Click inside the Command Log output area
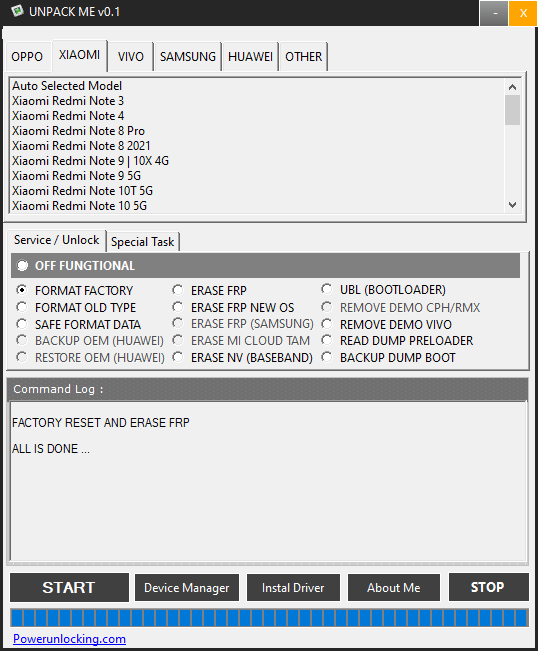 [268, 482]
